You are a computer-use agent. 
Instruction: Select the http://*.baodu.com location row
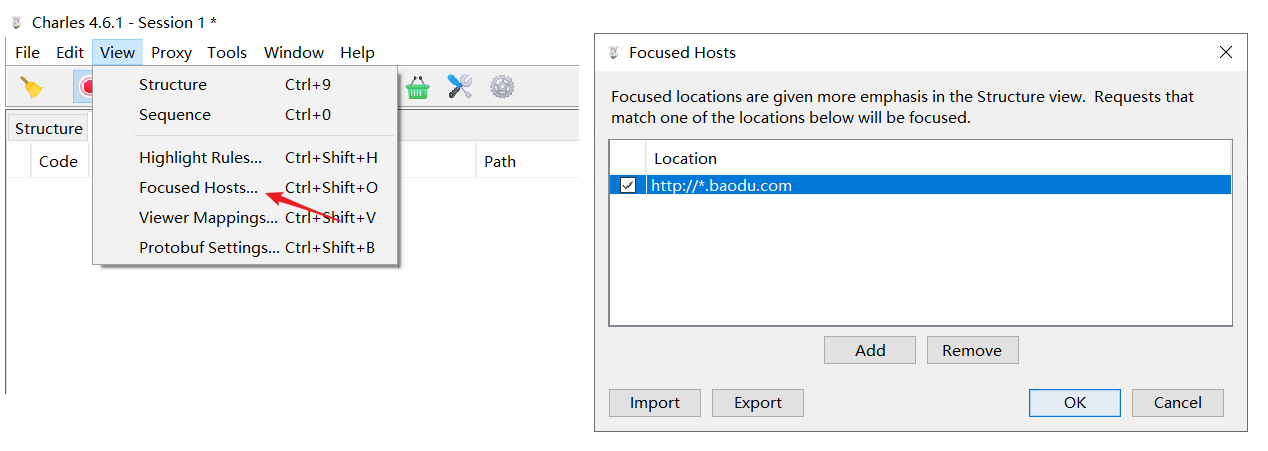[920, 185]
